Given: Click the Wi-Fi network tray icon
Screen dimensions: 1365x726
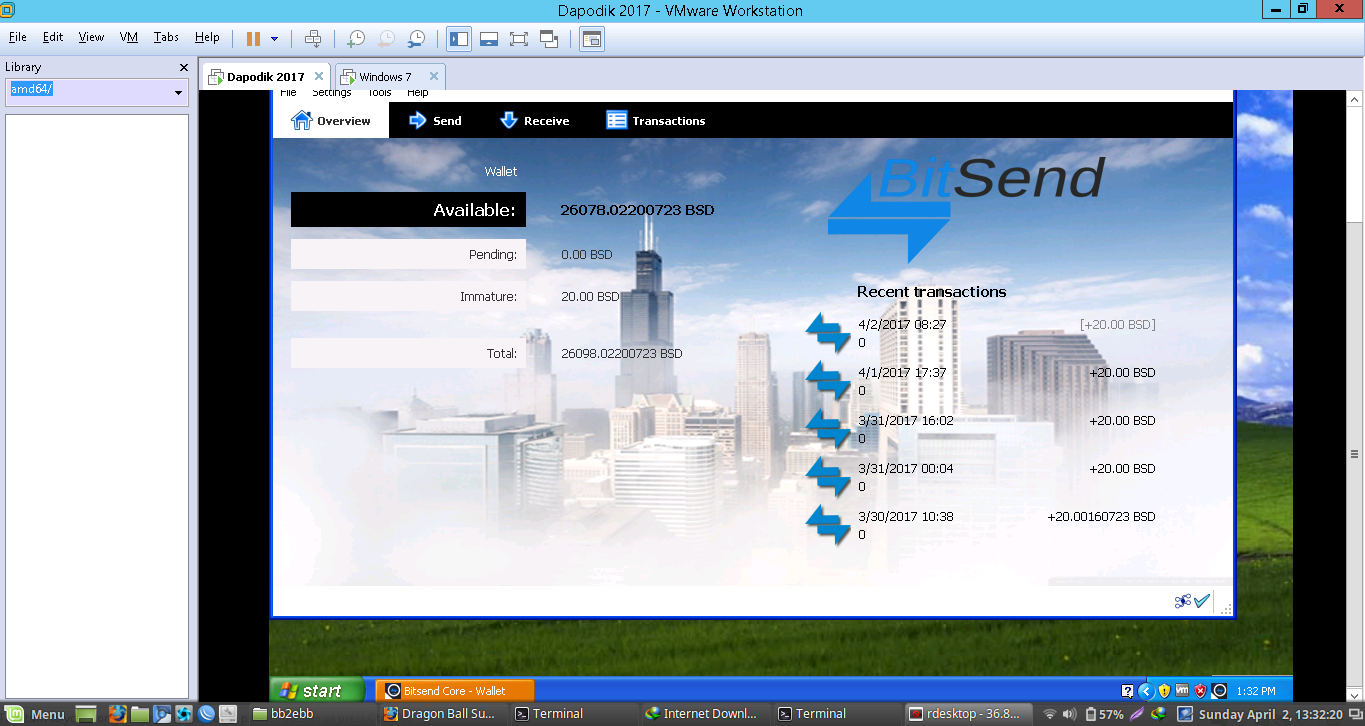Looking at the screenshot, I should pos(1050,714).
